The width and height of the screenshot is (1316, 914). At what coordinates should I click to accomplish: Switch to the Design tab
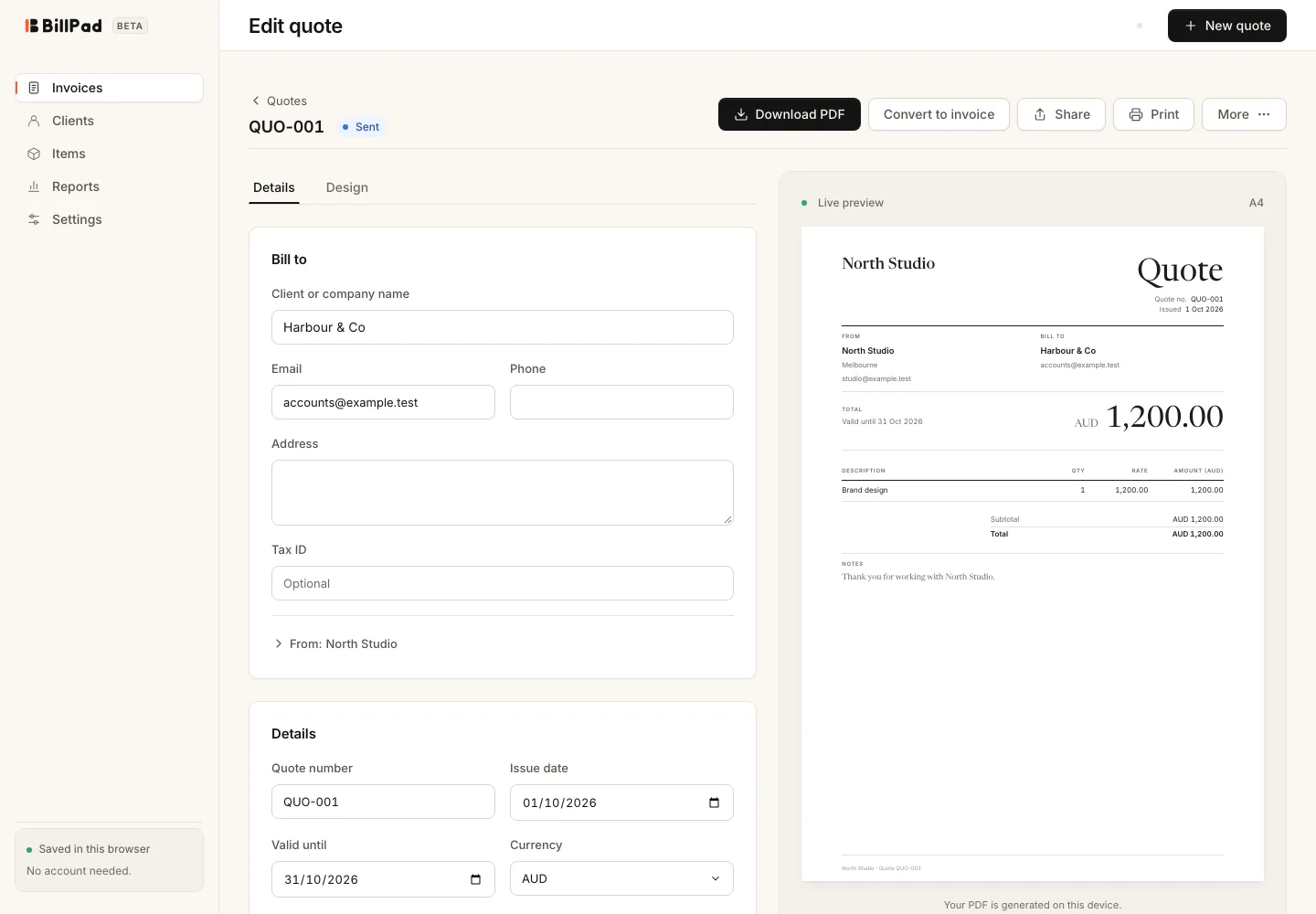coord(347,187)
